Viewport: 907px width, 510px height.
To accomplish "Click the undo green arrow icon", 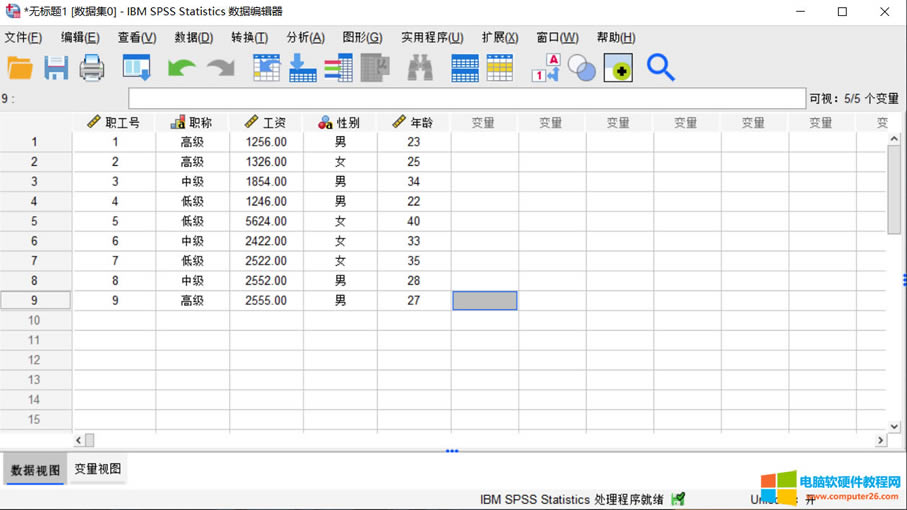I will (x=181, y=68).
